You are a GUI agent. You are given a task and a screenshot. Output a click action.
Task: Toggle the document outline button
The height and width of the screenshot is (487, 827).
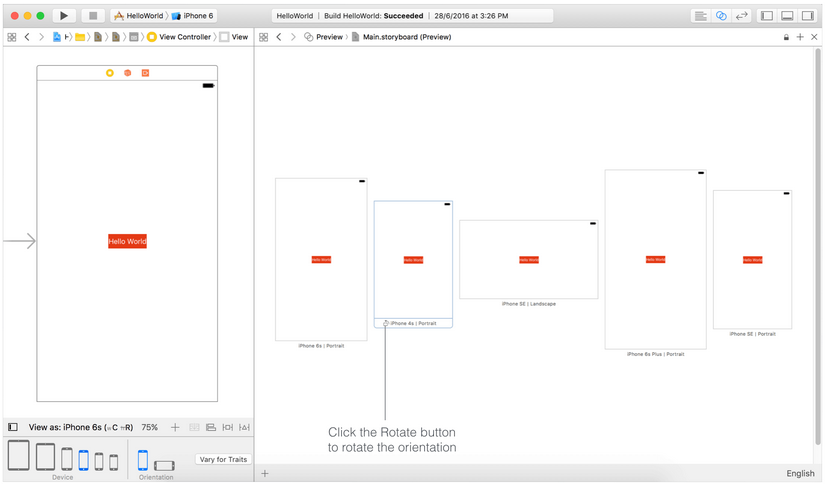point(13,427)
